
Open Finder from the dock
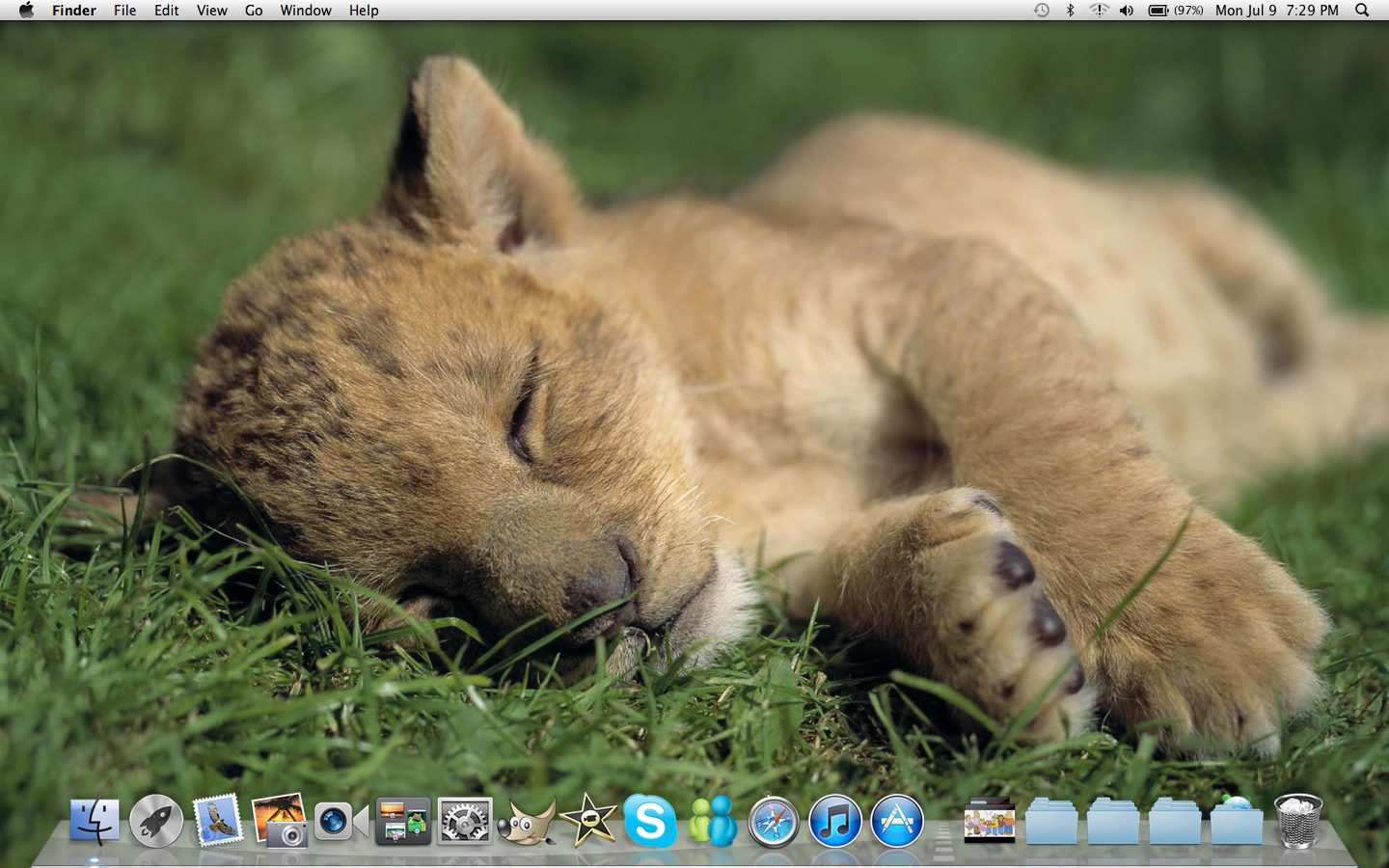(x=95, y=822)
